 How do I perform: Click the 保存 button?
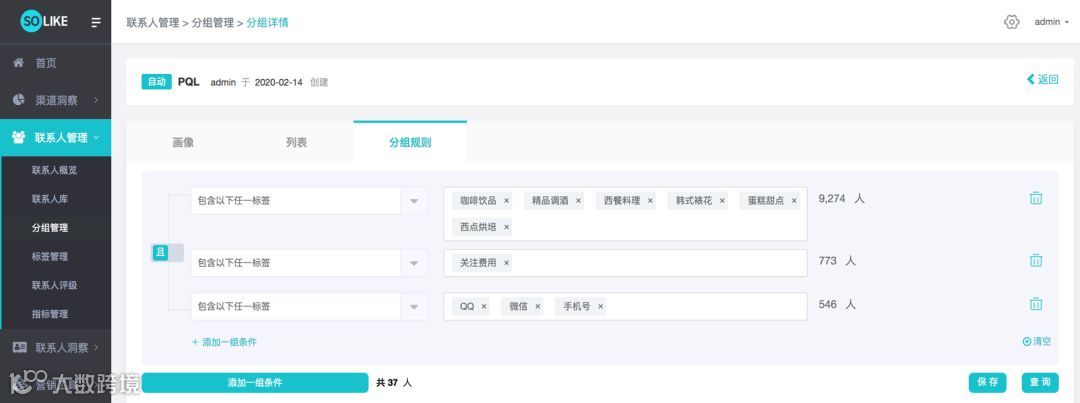point(987,382)
